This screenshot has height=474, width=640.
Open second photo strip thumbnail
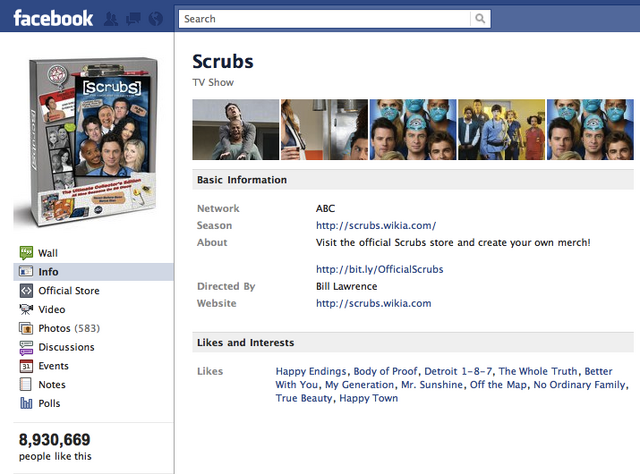(324, 129)
